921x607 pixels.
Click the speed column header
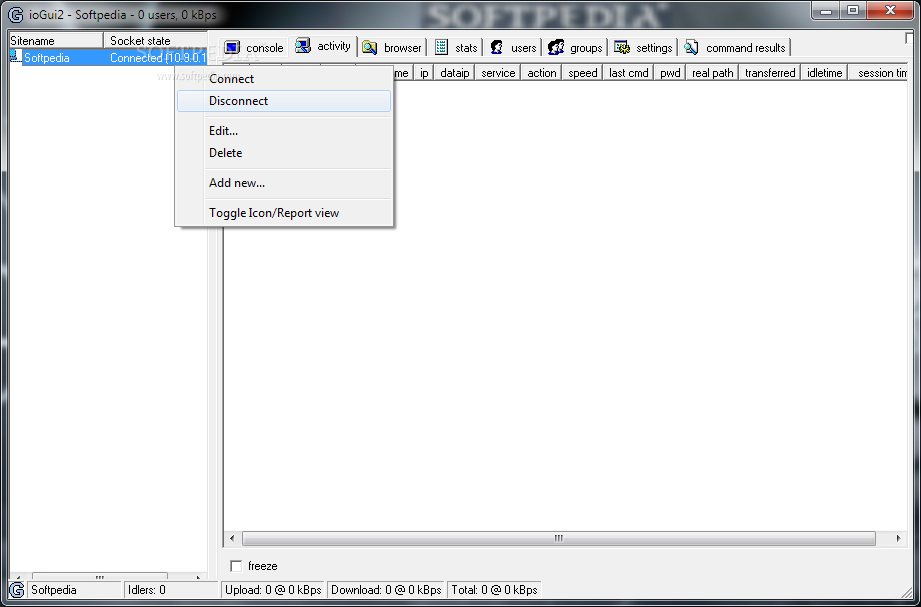[583, 73]
